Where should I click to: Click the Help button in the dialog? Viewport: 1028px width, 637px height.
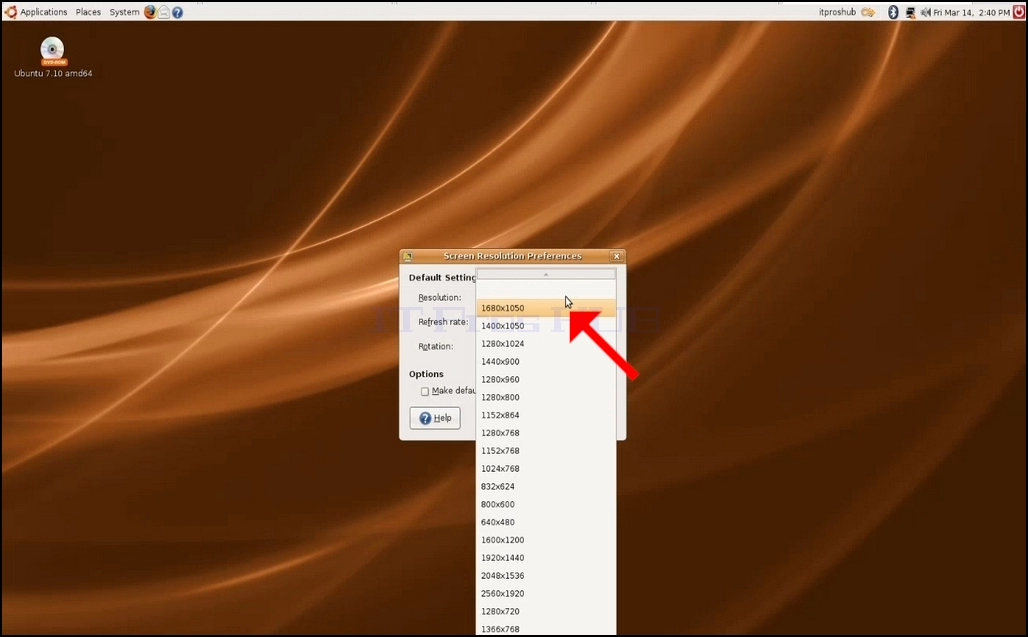[x=435, y=418]
